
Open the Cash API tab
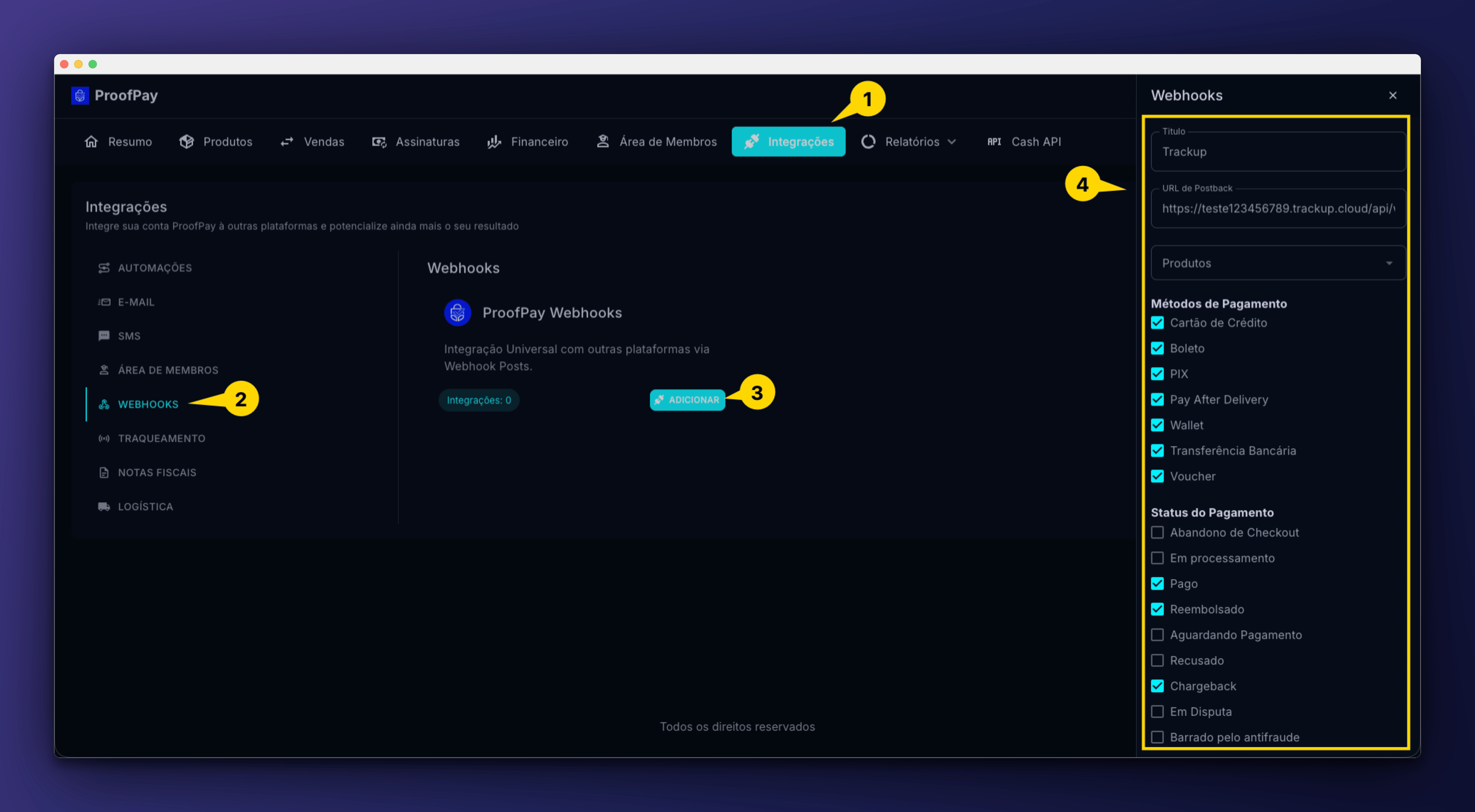click(x=1024, y=142)
